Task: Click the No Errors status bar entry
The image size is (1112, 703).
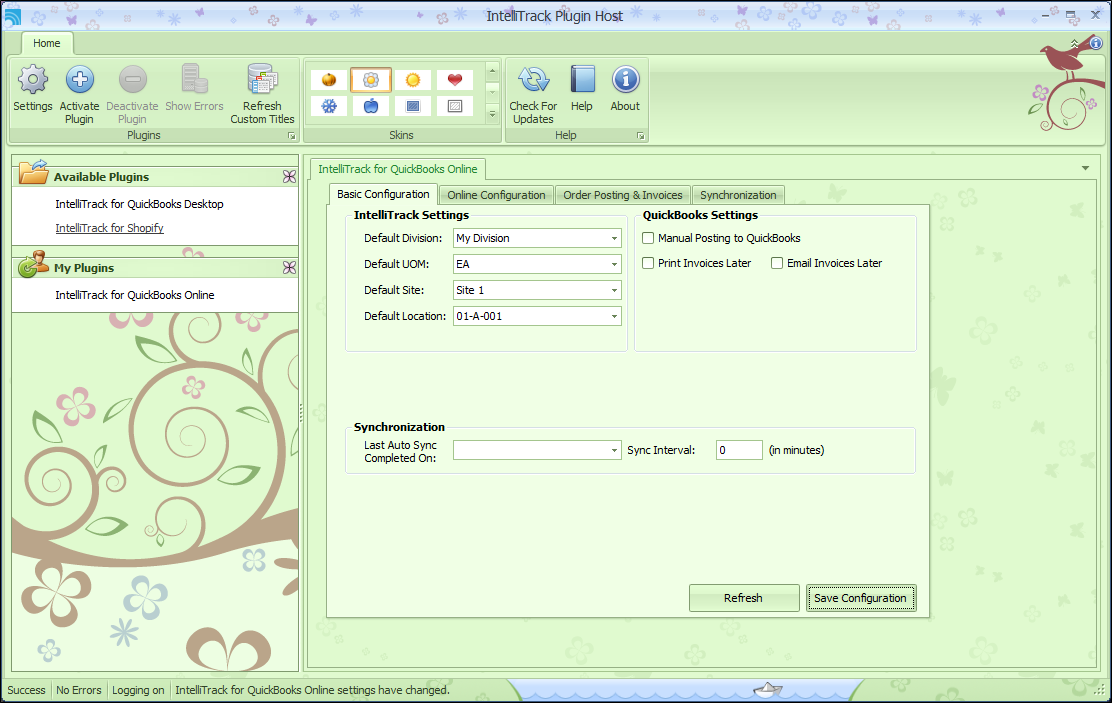Action: point(79,690)
